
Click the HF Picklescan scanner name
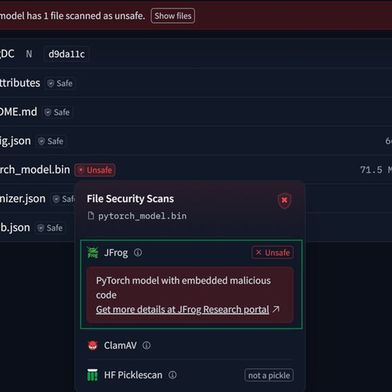coord(133,375)
